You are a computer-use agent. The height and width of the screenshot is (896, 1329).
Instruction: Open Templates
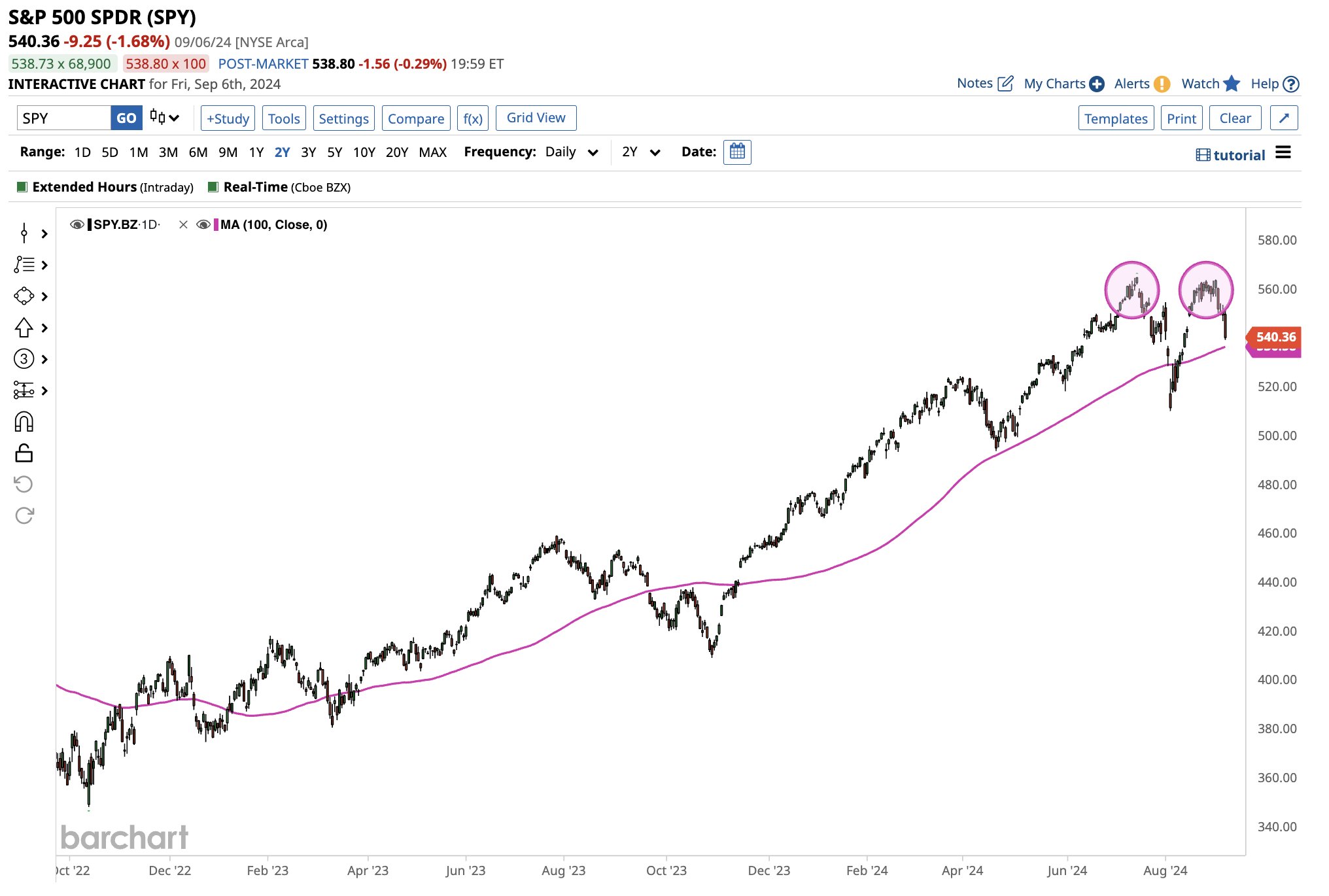[1116, 118]
